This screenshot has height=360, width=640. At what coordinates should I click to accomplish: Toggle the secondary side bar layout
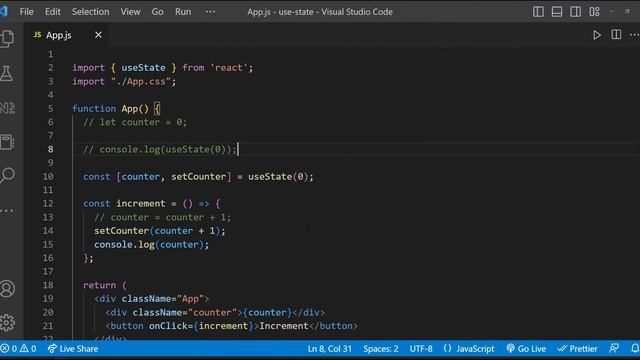(x=576, y=11)
